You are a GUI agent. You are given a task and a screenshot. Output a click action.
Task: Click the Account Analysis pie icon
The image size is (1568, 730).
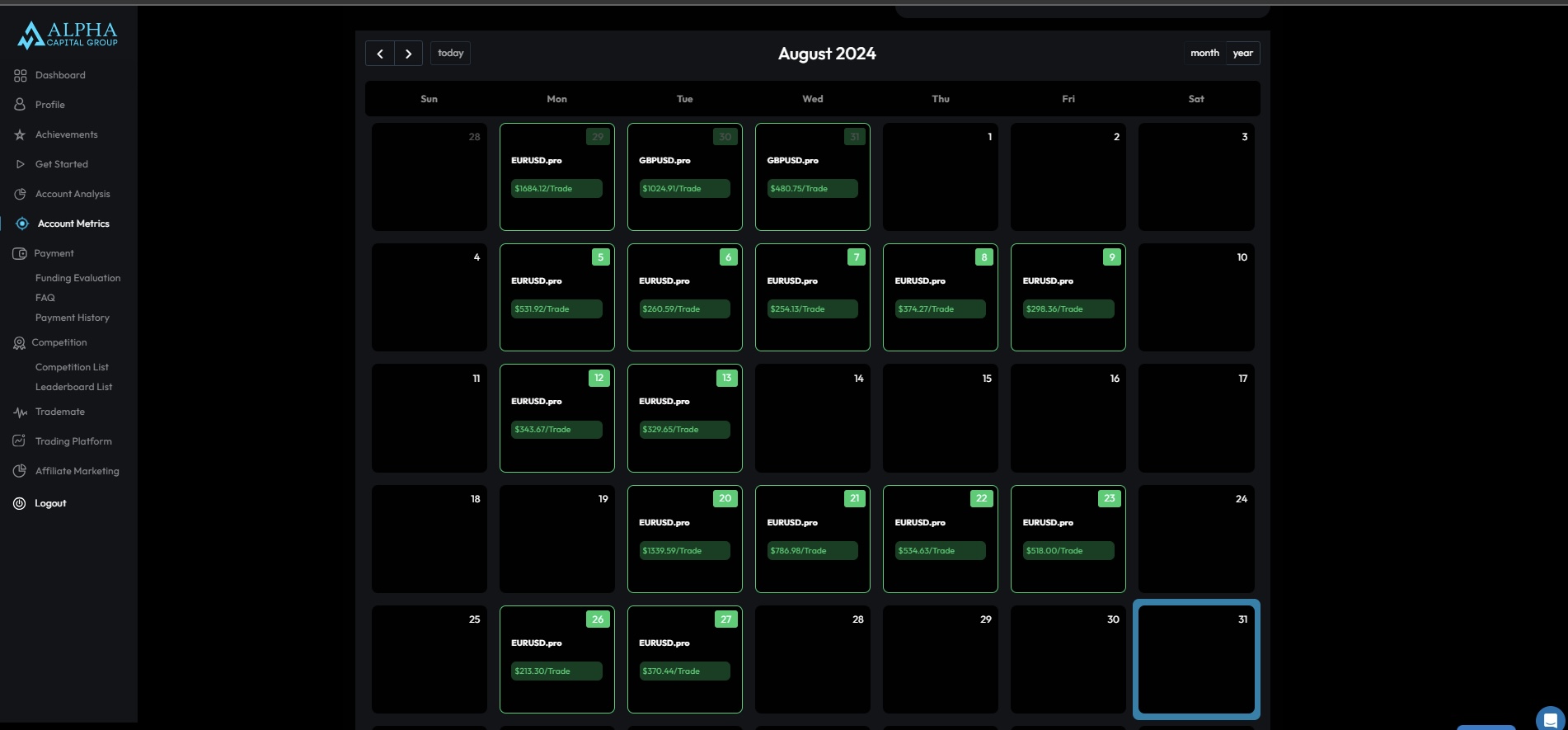coord(21,194)
